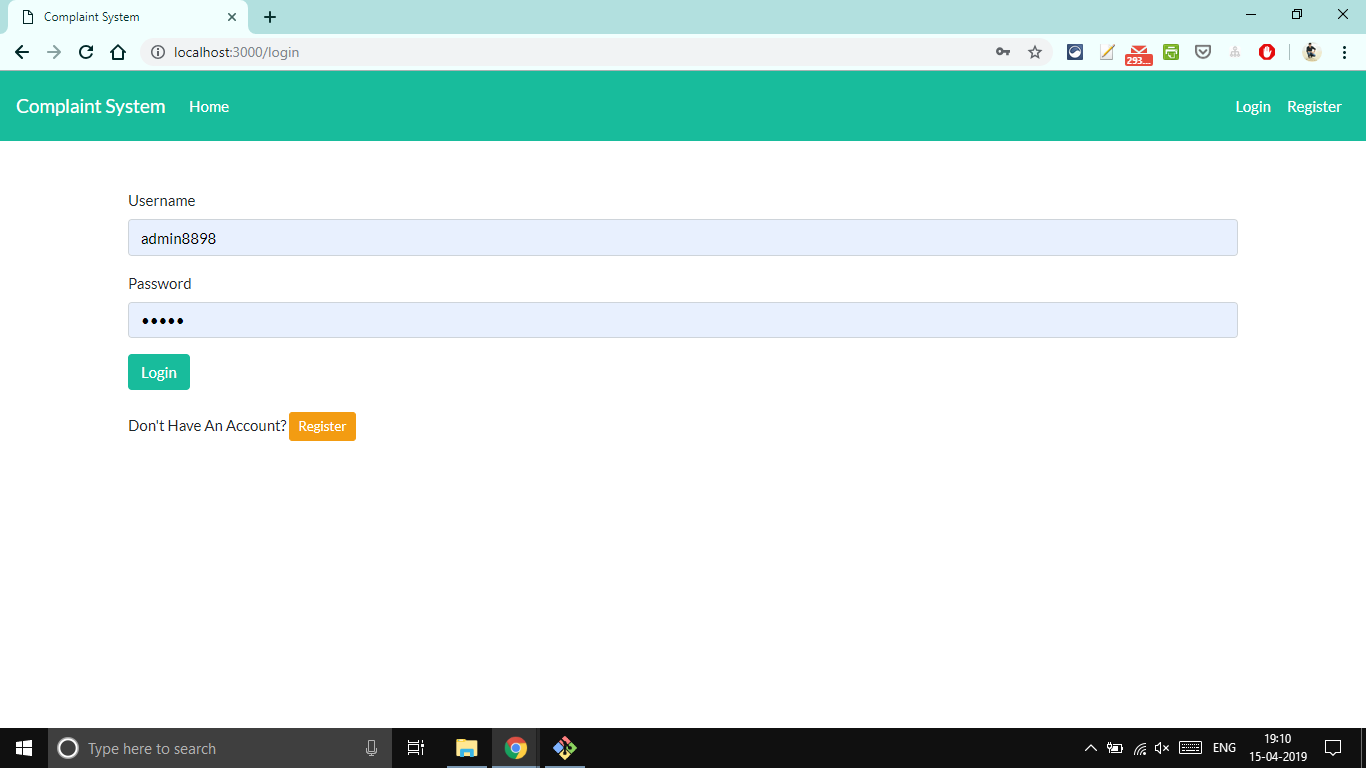Click the Password label
The width and height of the screenshot is (1366, 768).
(160, 284)
